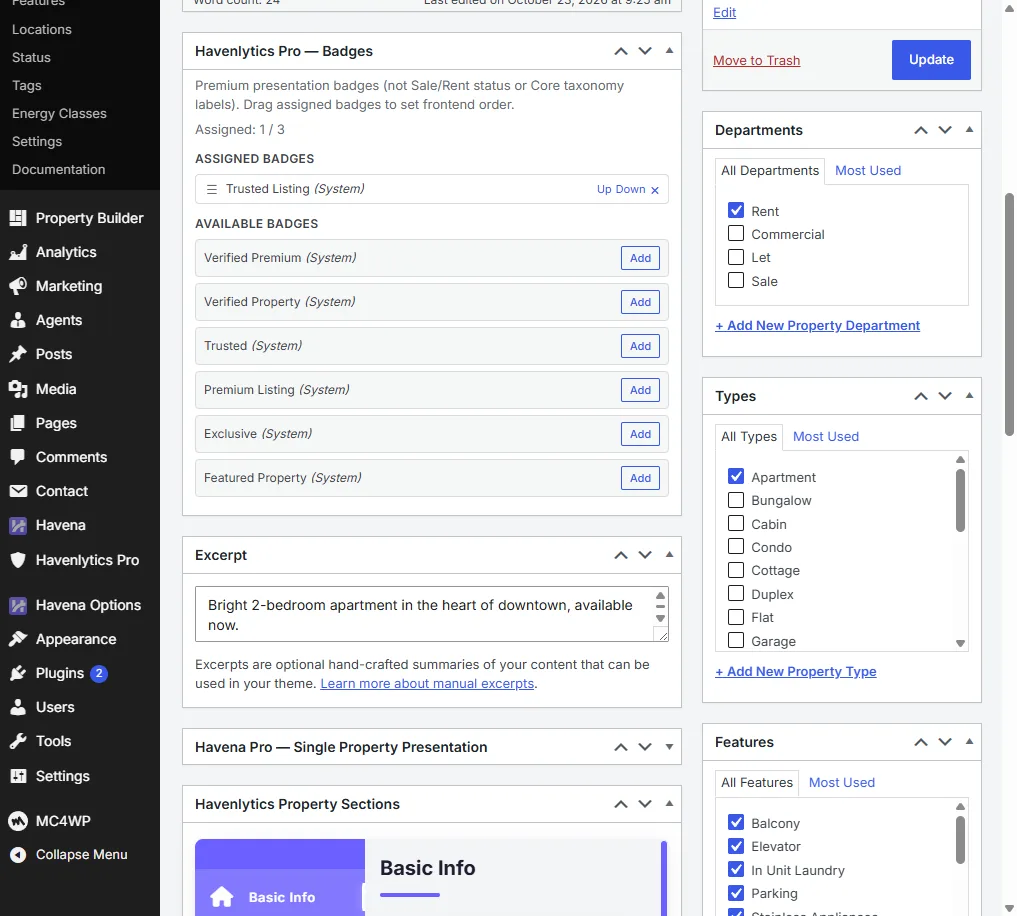The width and height of the screenshot is (1017, 916).
Task: Click the Types list scrollbar thumb
Action: (x=961, y=500)
